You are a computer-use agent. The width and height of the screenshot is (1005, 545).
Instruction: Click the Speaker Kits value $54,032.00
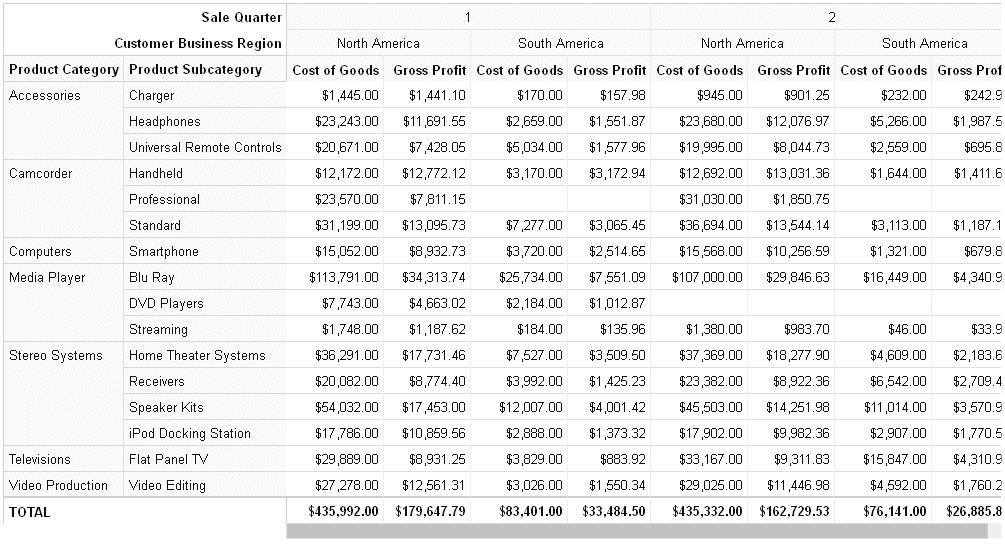347,407
